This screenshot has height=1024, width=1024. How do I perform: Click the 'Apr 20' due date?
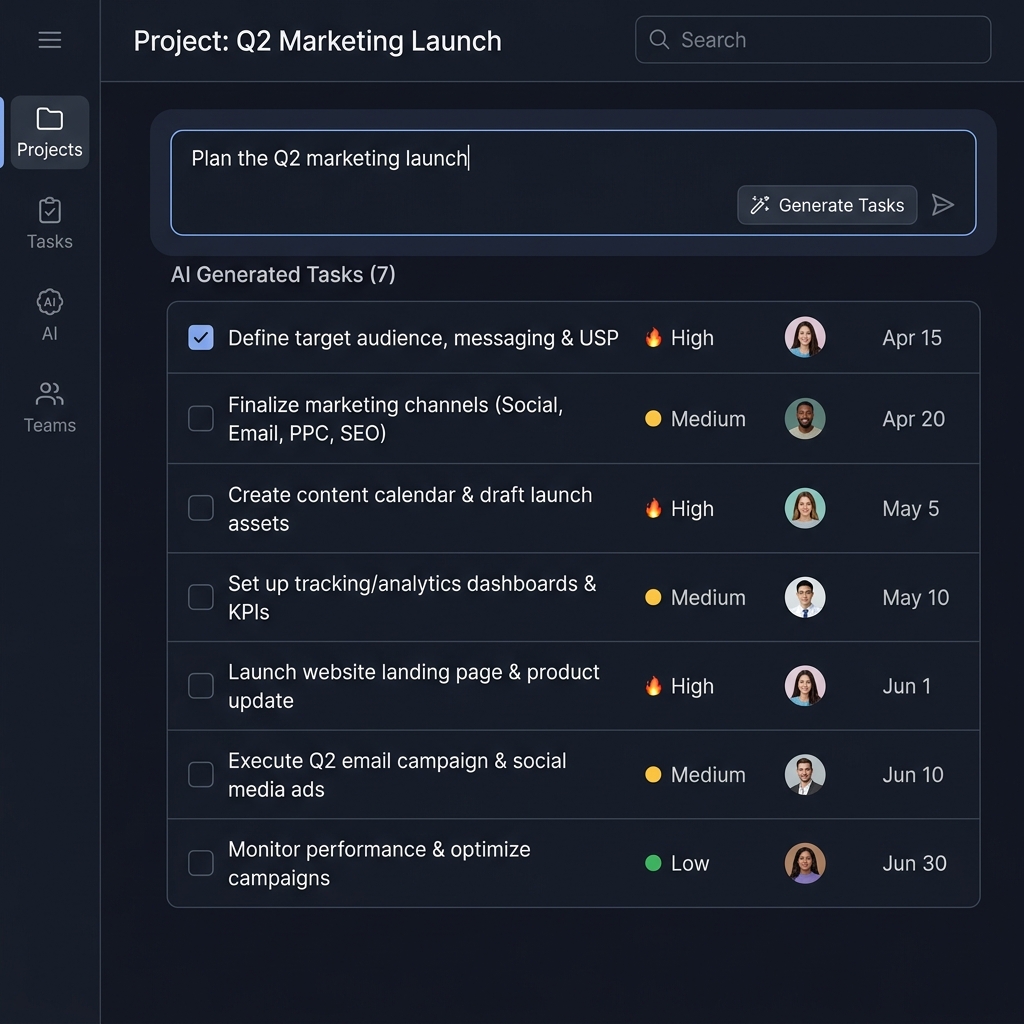pos(914,419)
